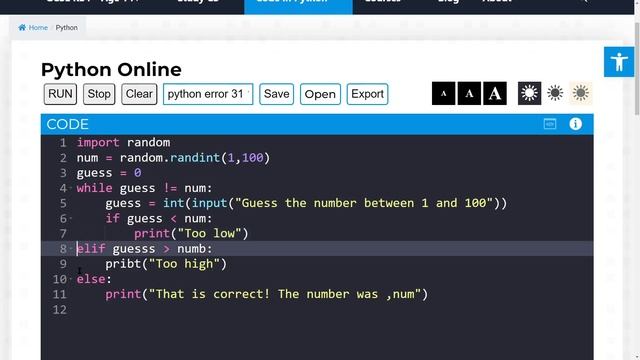Switch to the light theme sun icon
This screenshot has height=360, width=640.
(555, 93)
